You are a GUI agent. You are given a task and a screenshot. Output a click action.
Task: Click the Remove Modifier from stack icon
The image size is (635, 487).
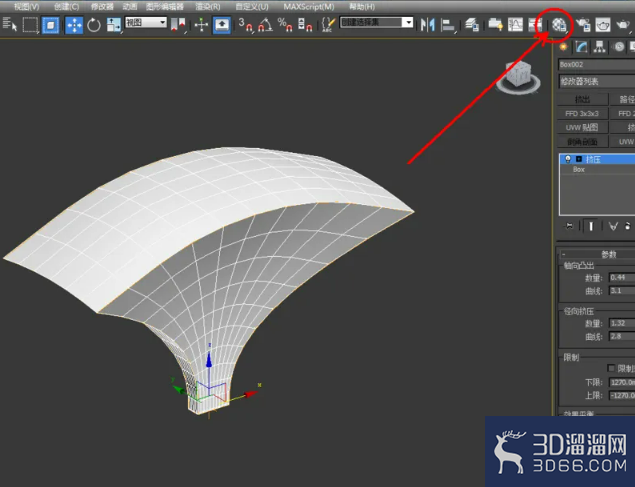(x=628, y=226)
